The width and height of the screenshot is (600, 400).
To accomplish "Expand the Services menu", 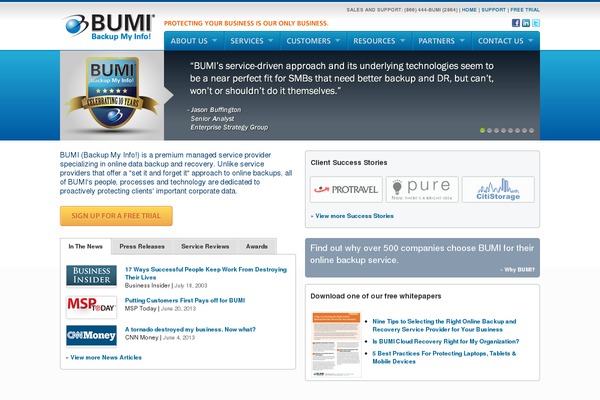I will click(x=252, y=41).
